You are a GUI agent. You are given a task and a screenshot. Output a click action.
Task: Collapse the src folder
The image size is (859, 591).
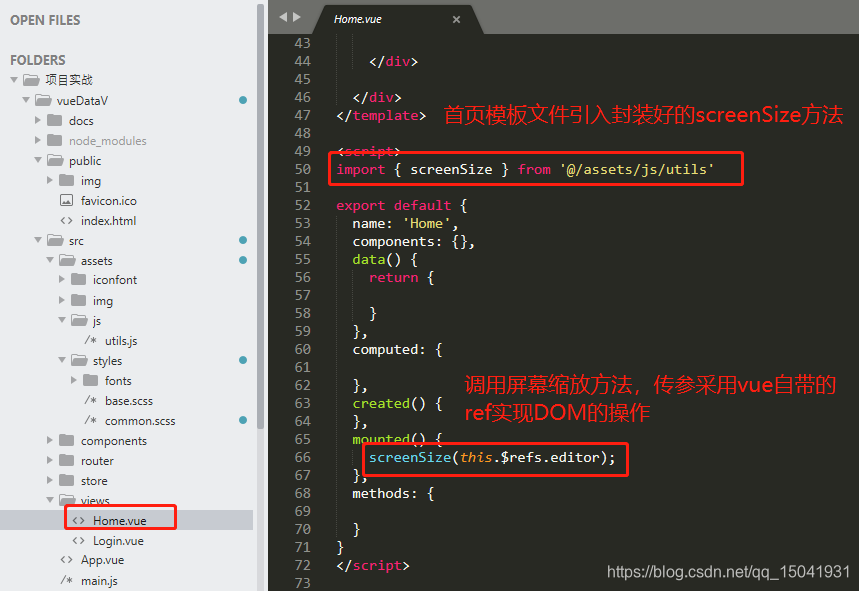pyautogui.click(x=38, y=240)
